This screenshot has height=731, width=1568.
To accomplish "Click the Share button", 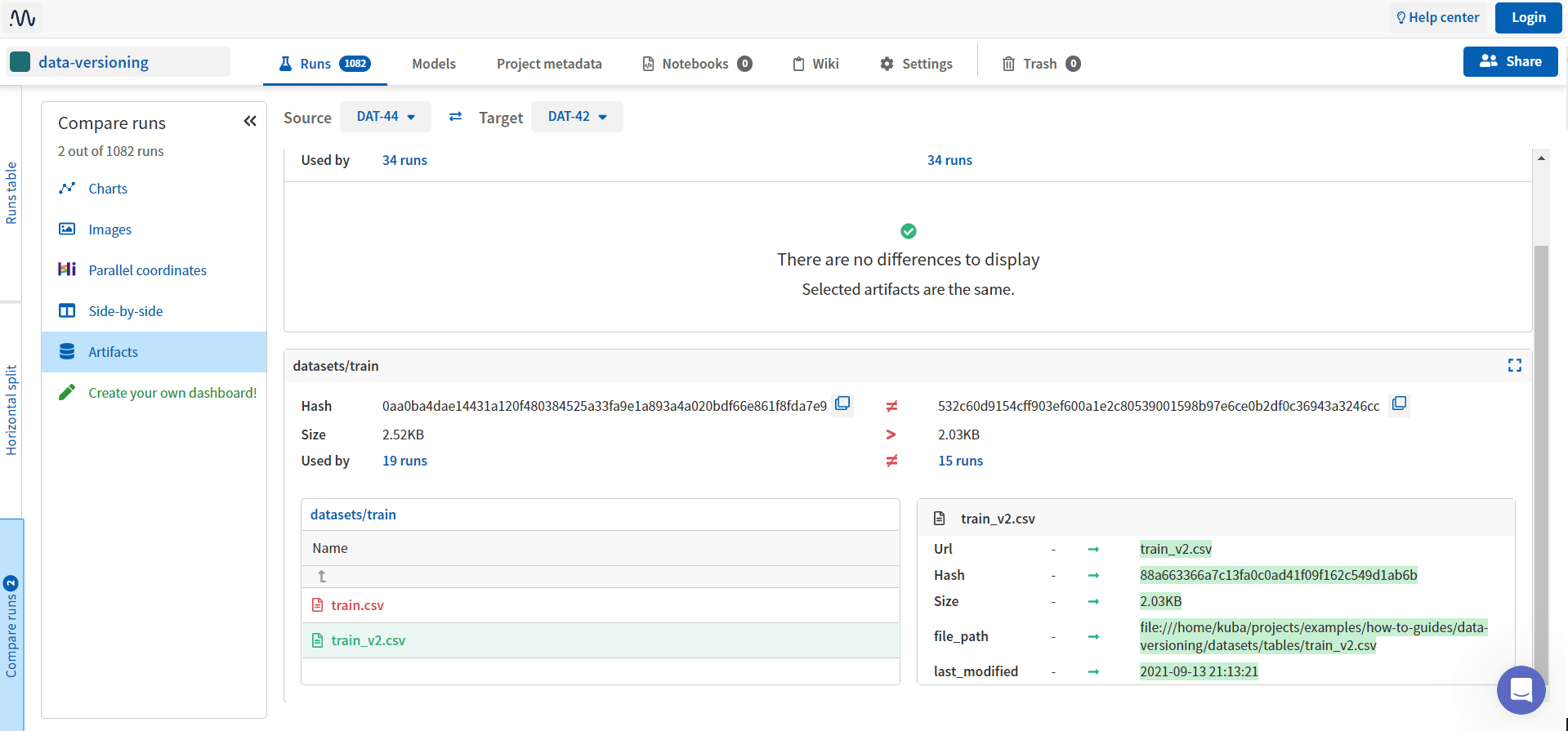I will tap(1510, 61).
